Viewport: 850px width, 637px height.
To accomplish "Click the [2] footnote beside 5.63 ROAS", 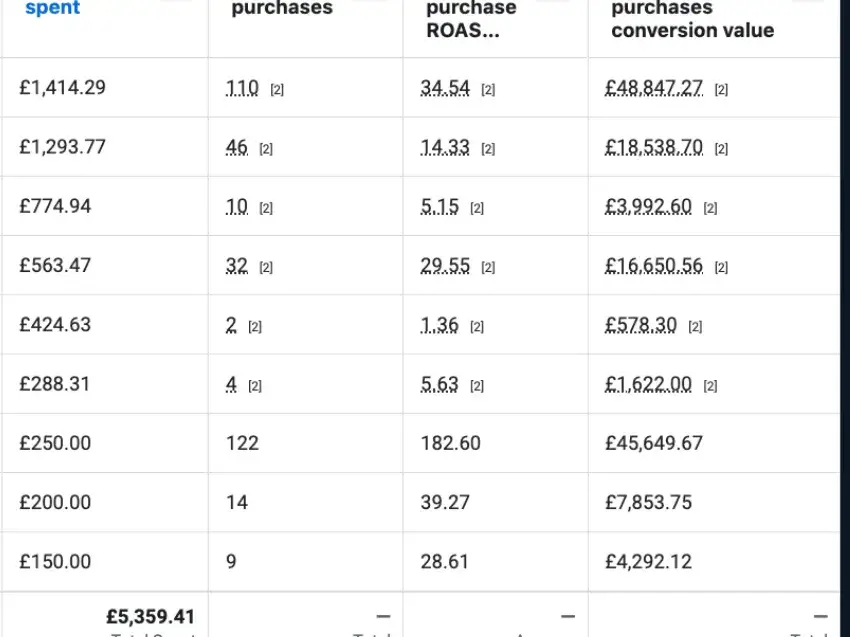I will coord(476,386).
